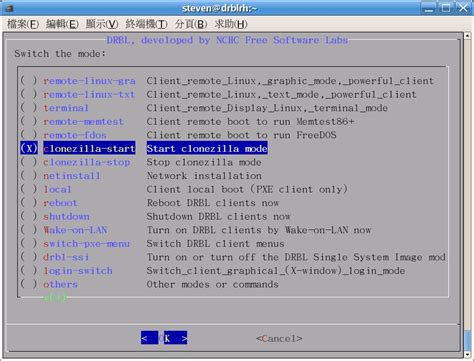474x361 pixels.
Task: Click 'Turn on DRBL clients by Wake-on-LAN now'
Action: tap(259, 230)
